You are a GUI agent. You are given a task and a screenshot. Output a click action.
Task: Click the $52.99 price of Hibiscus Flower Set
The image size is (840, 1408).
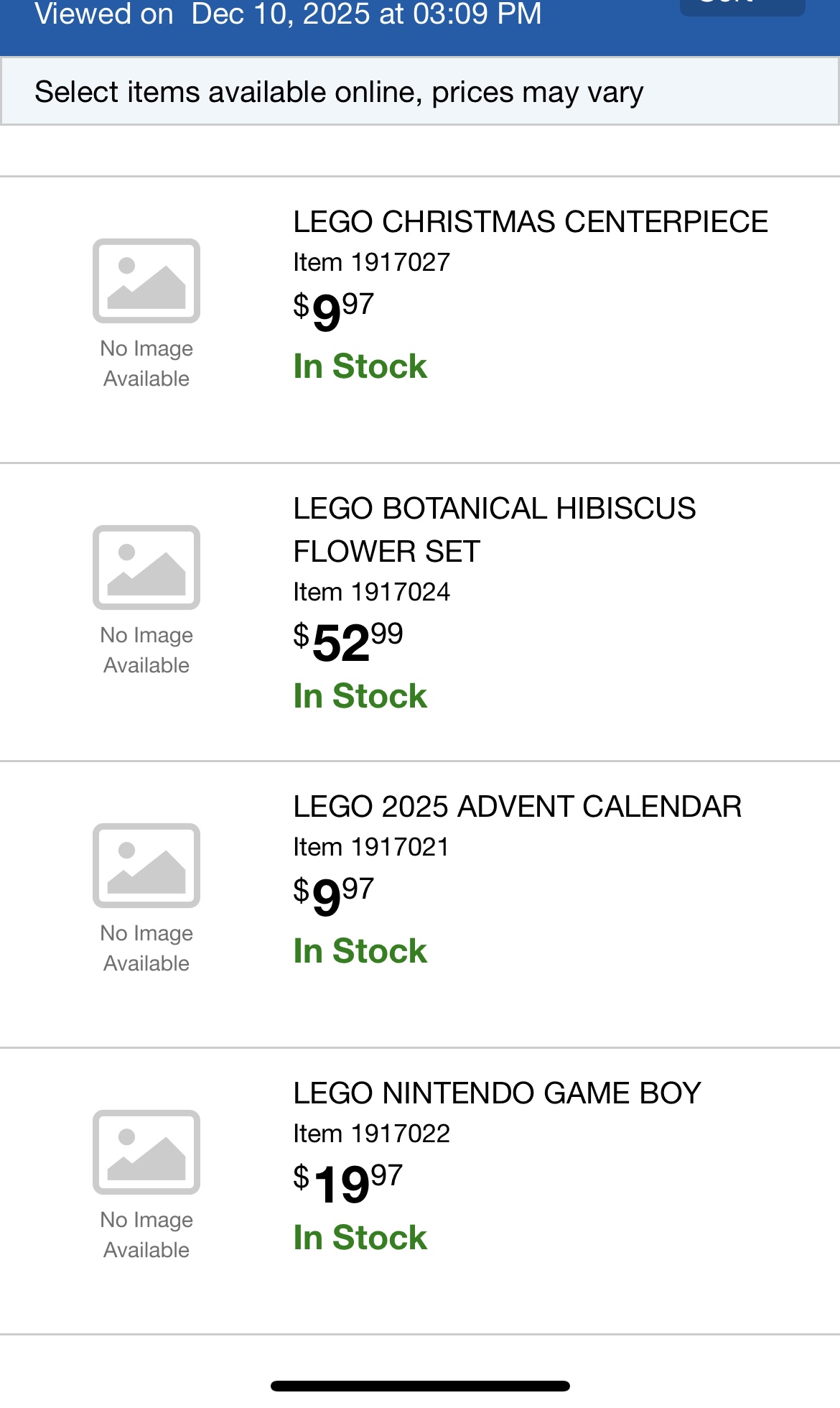[348, 641]
